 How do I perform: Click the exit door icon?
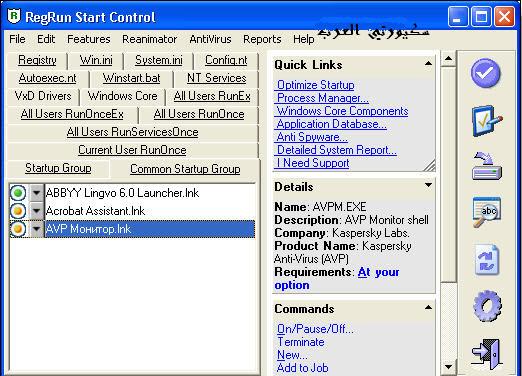(x=487, y=354)
